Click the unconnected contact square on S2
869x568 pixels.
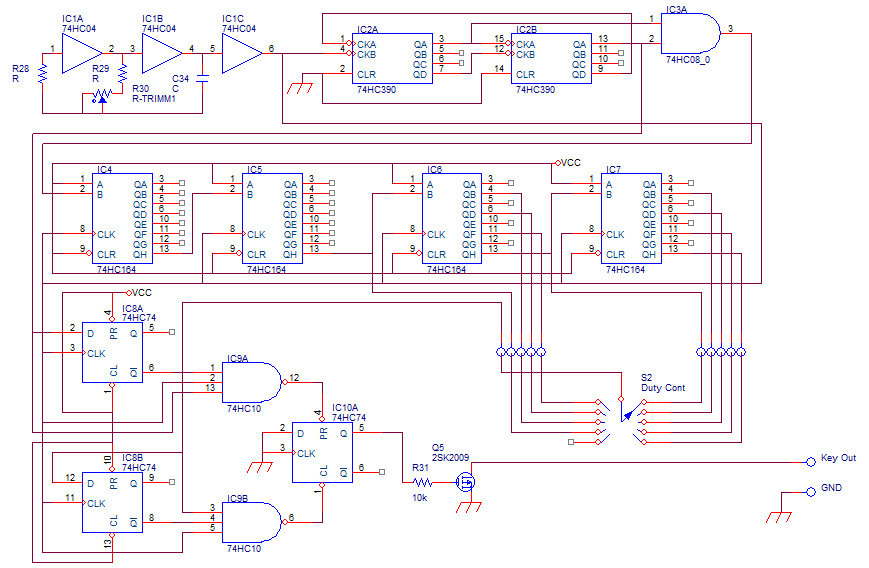click(x=571, y=442)
